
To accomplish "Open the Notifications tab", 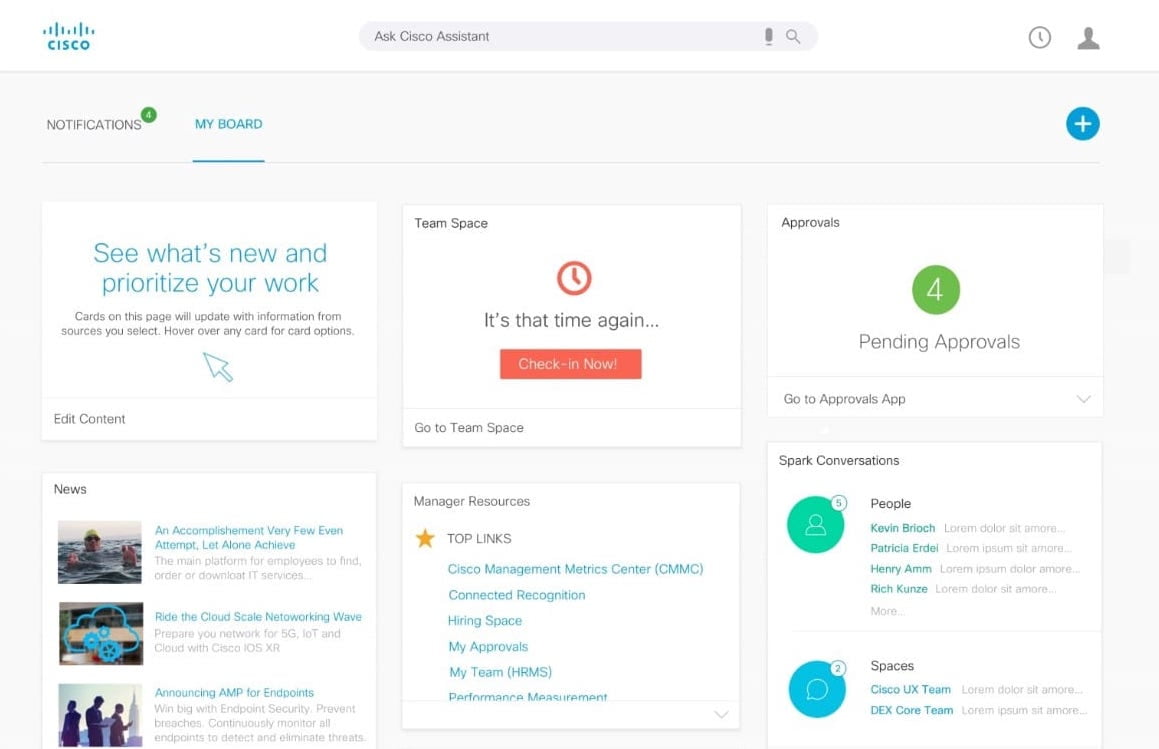I will [94, 125].
